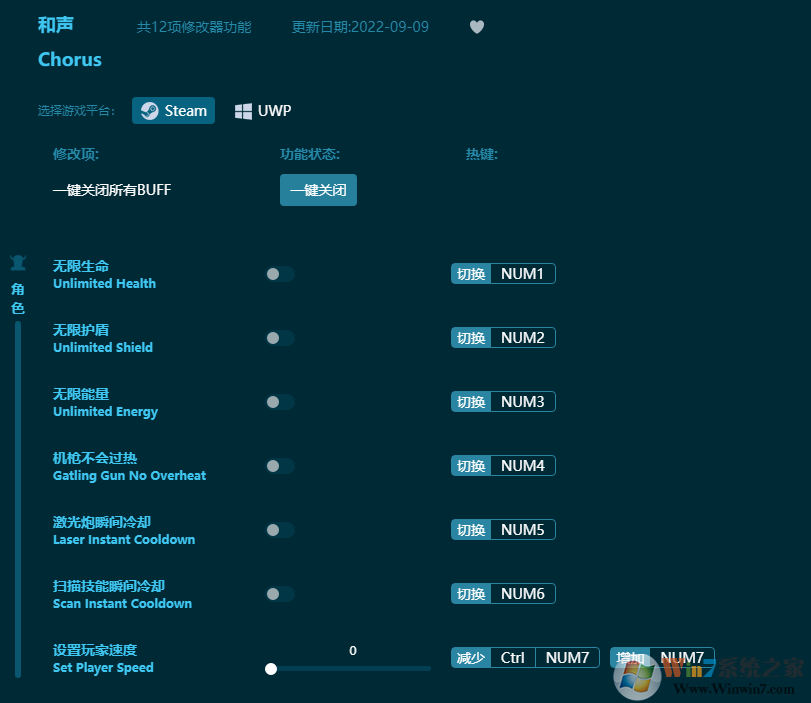Select the Steam platform icon
Viewport: 811px width, 703px height.
[149, 110]
